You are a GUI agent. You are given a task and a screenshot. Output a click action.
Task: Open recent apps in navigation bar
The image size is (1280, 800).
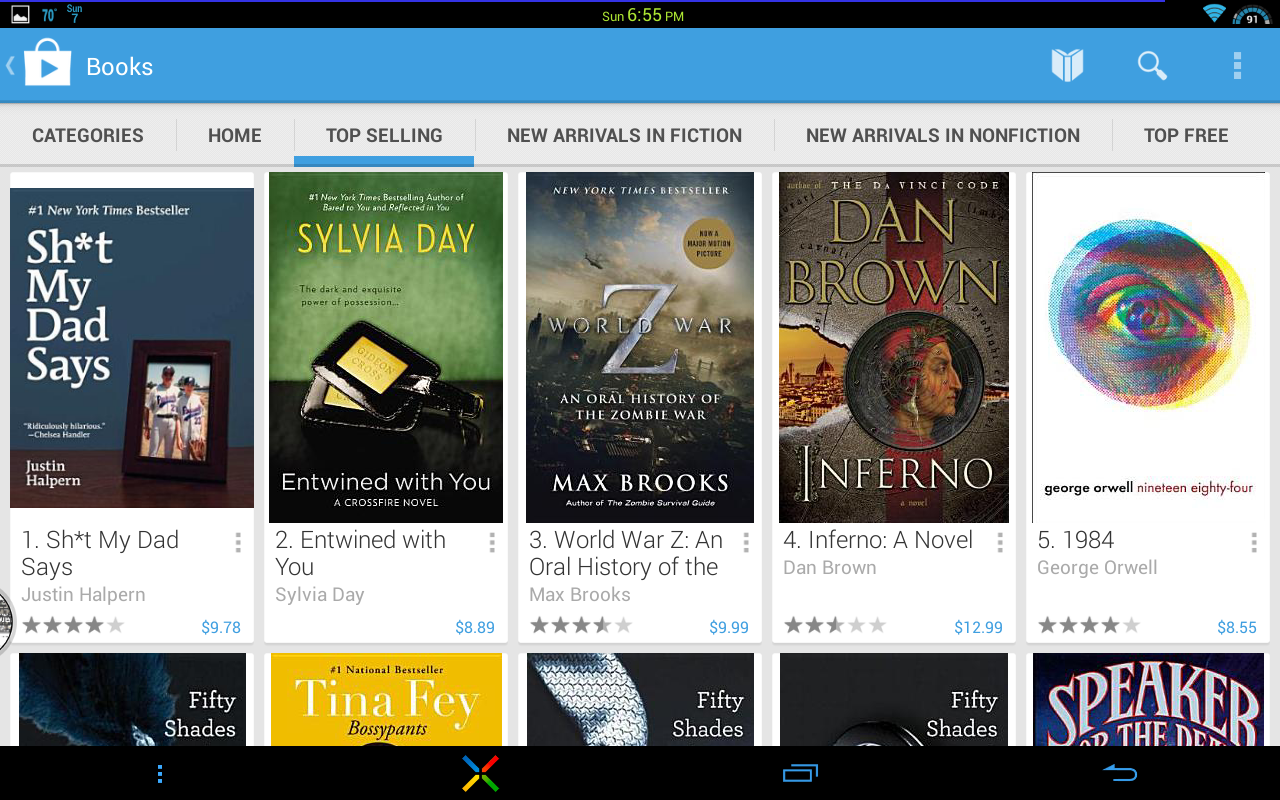point(800,773)
